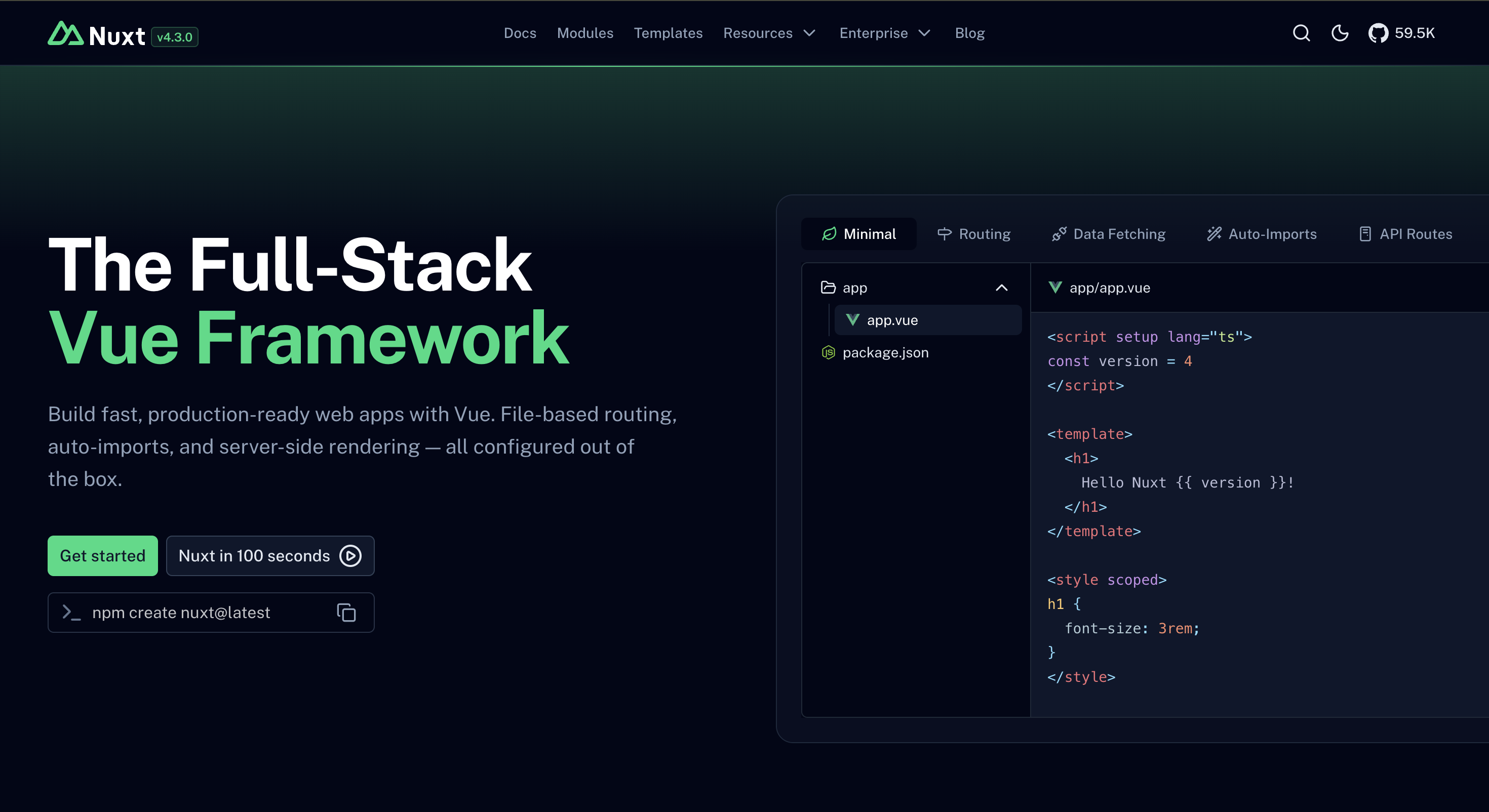
Task: Copy the npm create command
Action: click(x=346, y=613)
